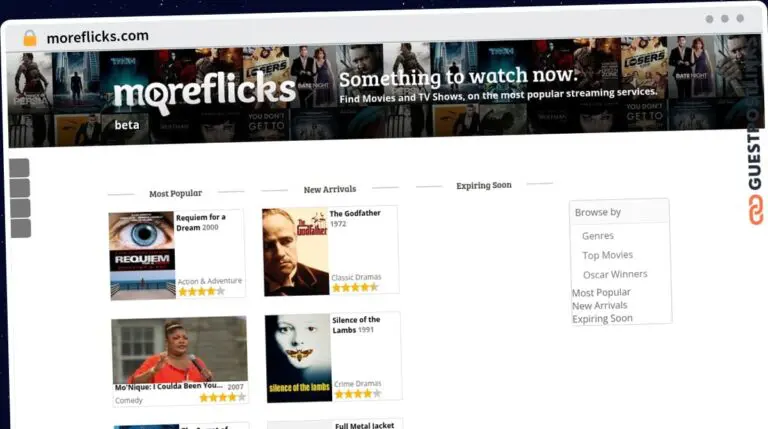768x429 pixels.
Task: Select Most Popular link in sidebar
Action: point(601,292)
